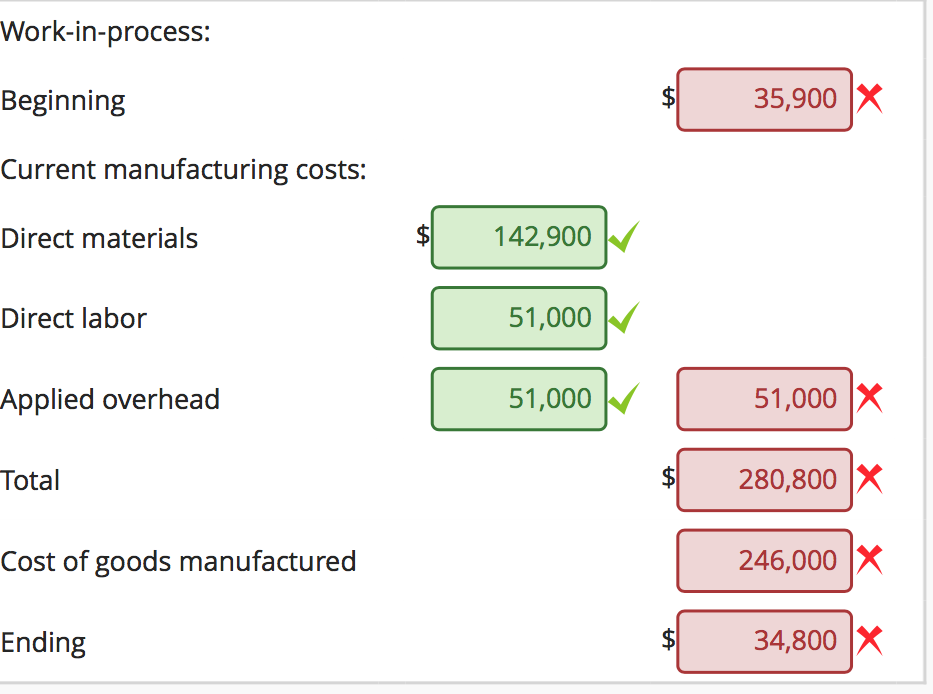Select the Total amount 280,800
Image resolution: width=933 pixels, height=694 pixels.
tap(764, 479)
